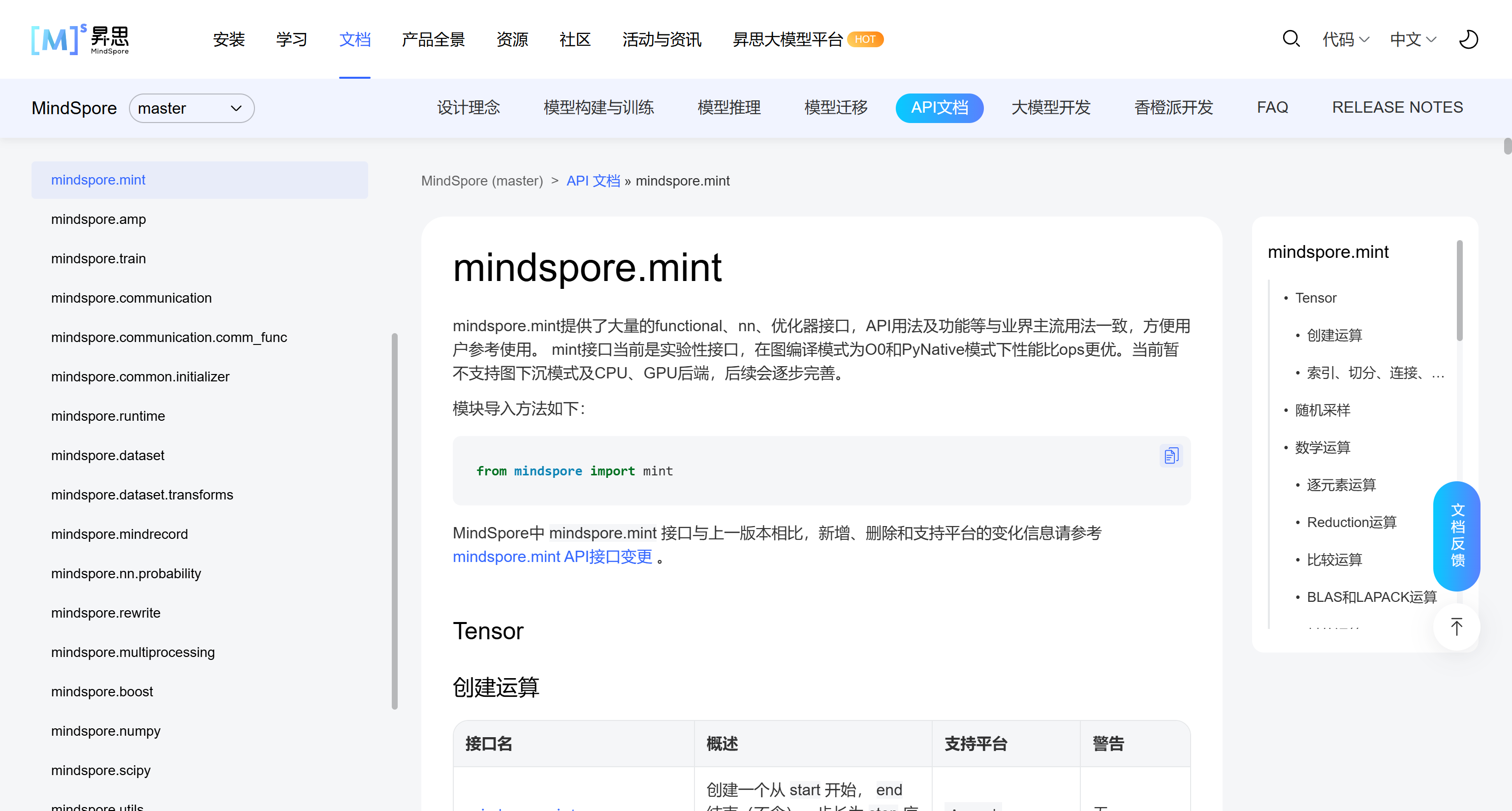Jump to 比较运算 in page outline

click(1334, 560)
